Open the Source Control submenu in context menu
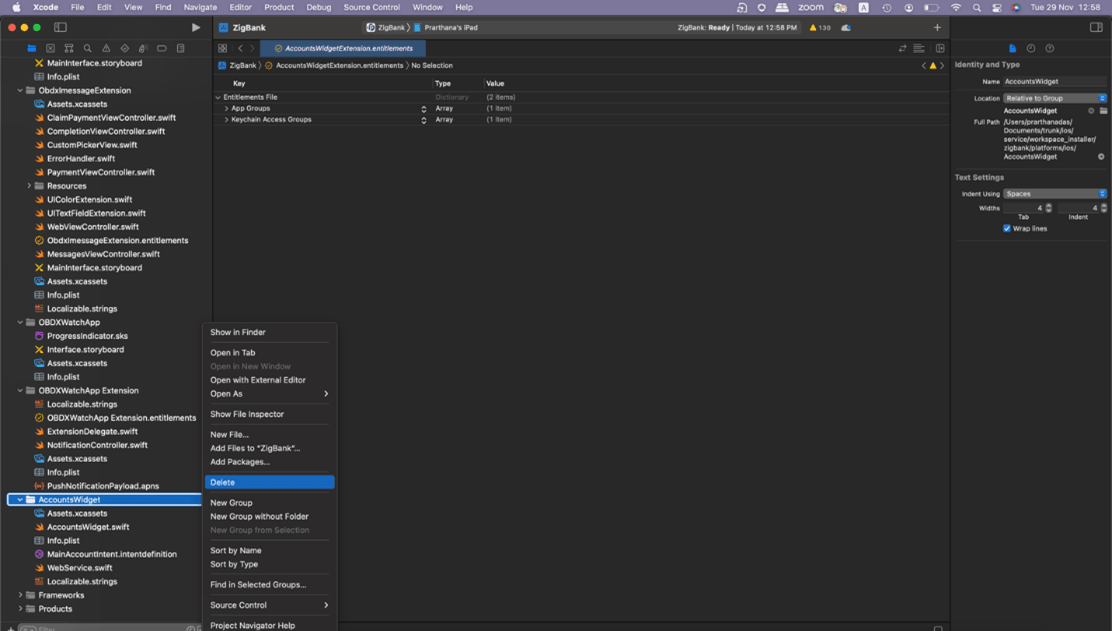1112x631 pixels. coord(269,605)
